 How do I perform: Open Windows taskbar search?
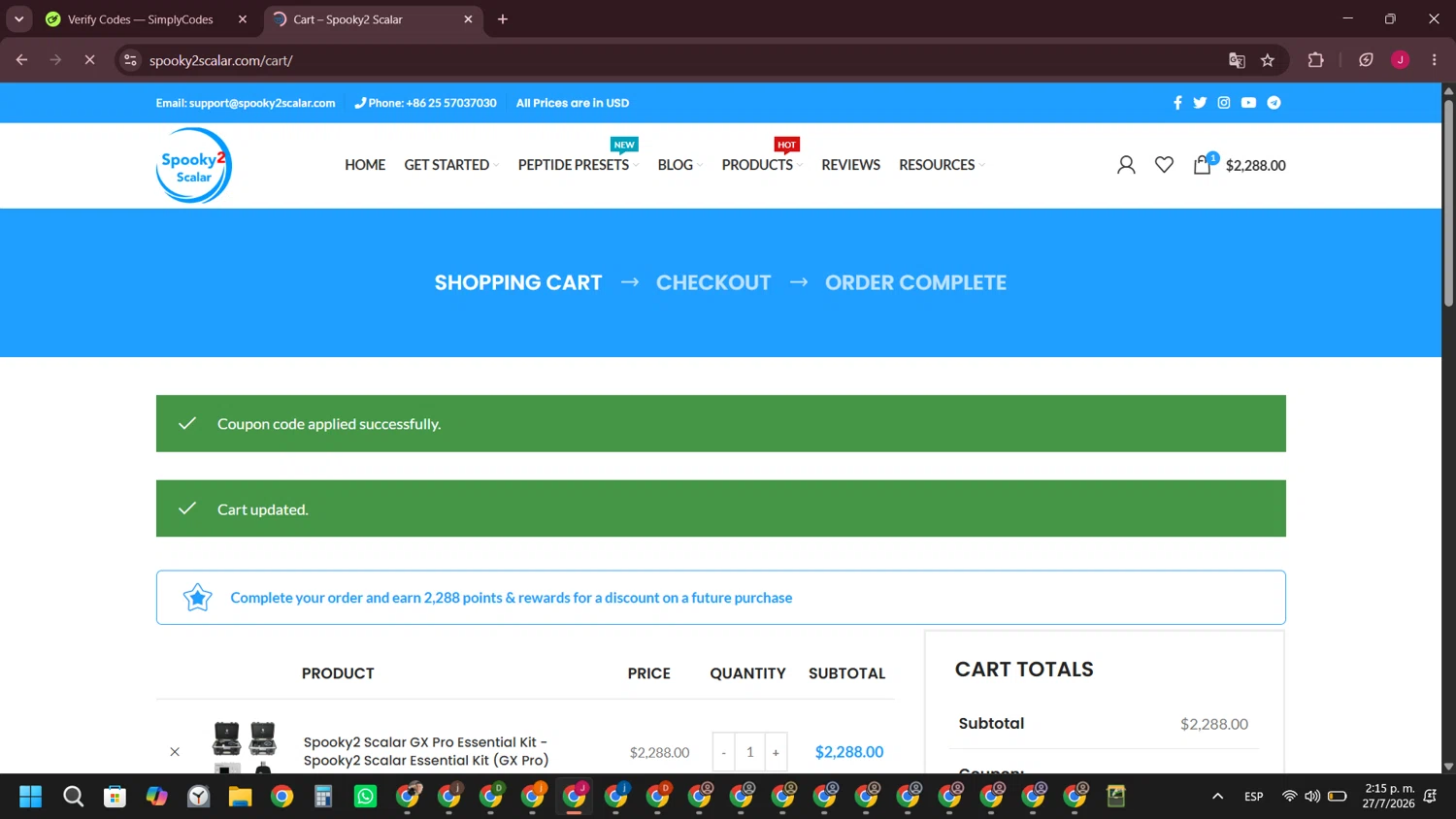[73, 797]
